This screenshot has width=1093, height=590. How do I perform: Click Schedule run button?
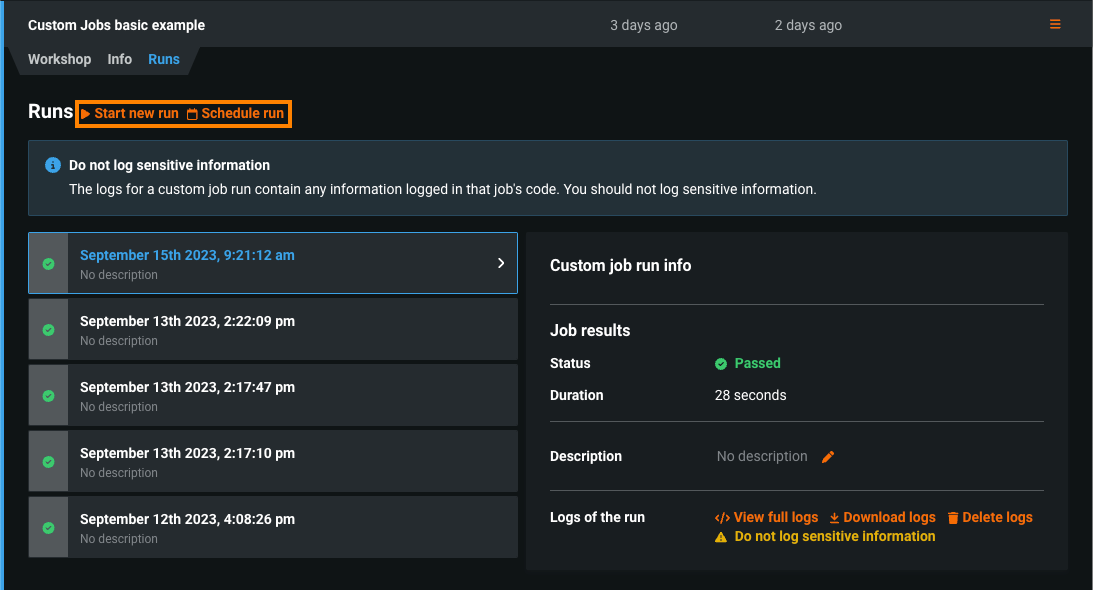[236, 114]
